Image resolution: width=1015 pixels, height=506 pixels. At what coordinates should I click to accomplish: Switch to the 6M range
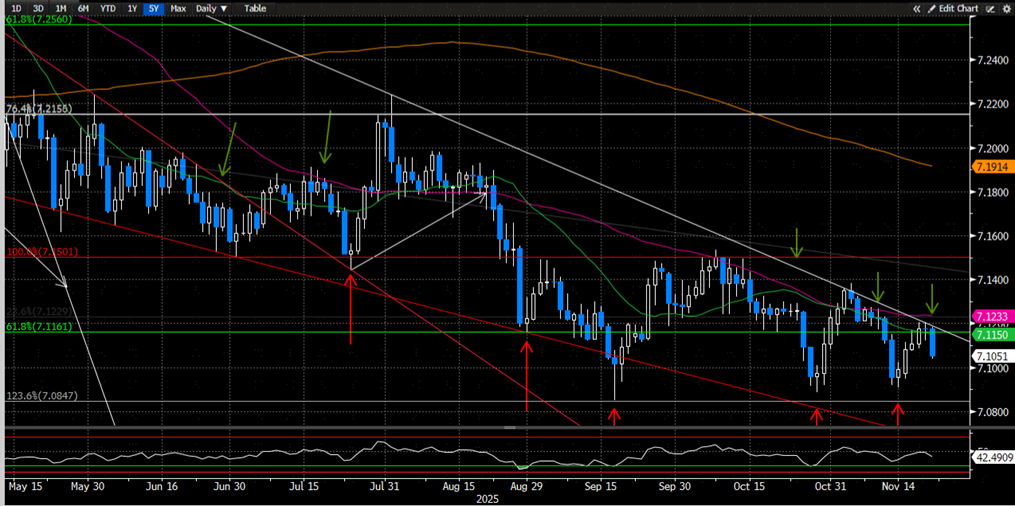click(83, 8)
